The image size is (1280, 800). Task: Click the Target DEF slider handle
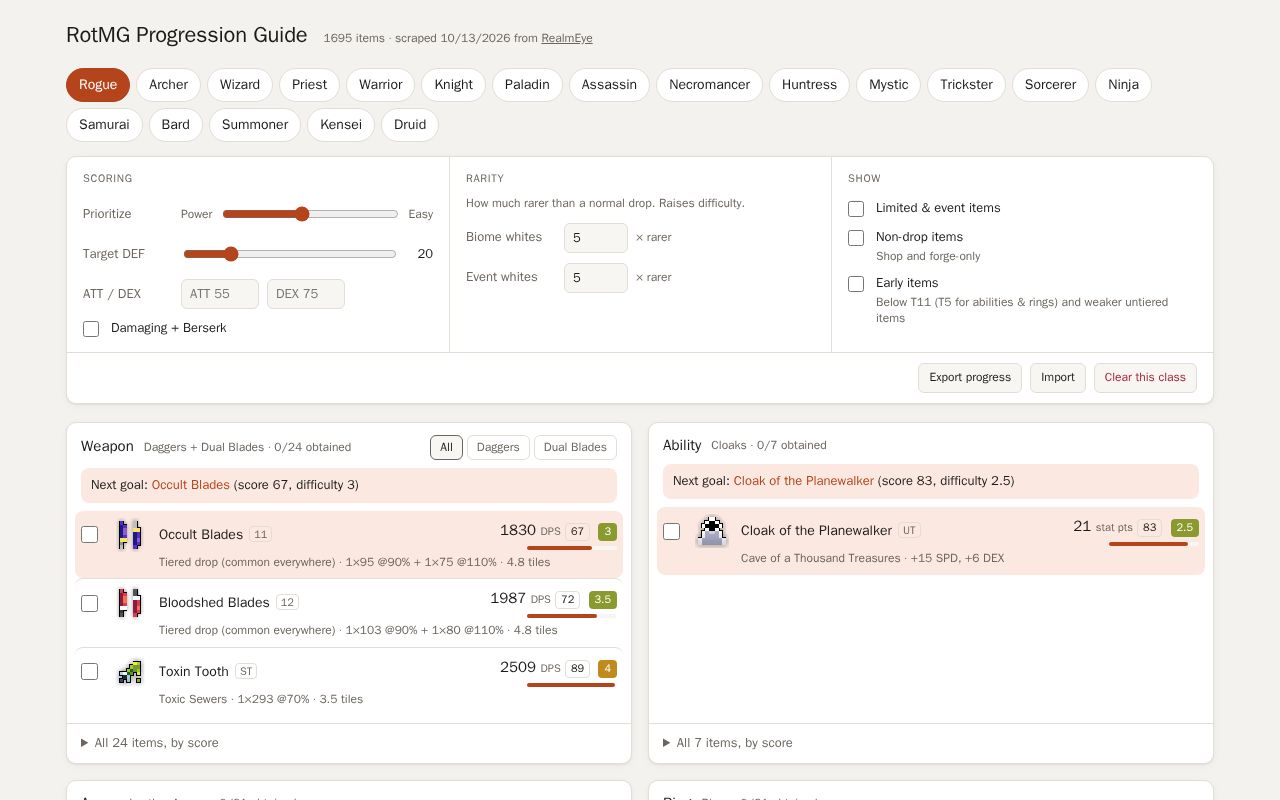[231, 254]
